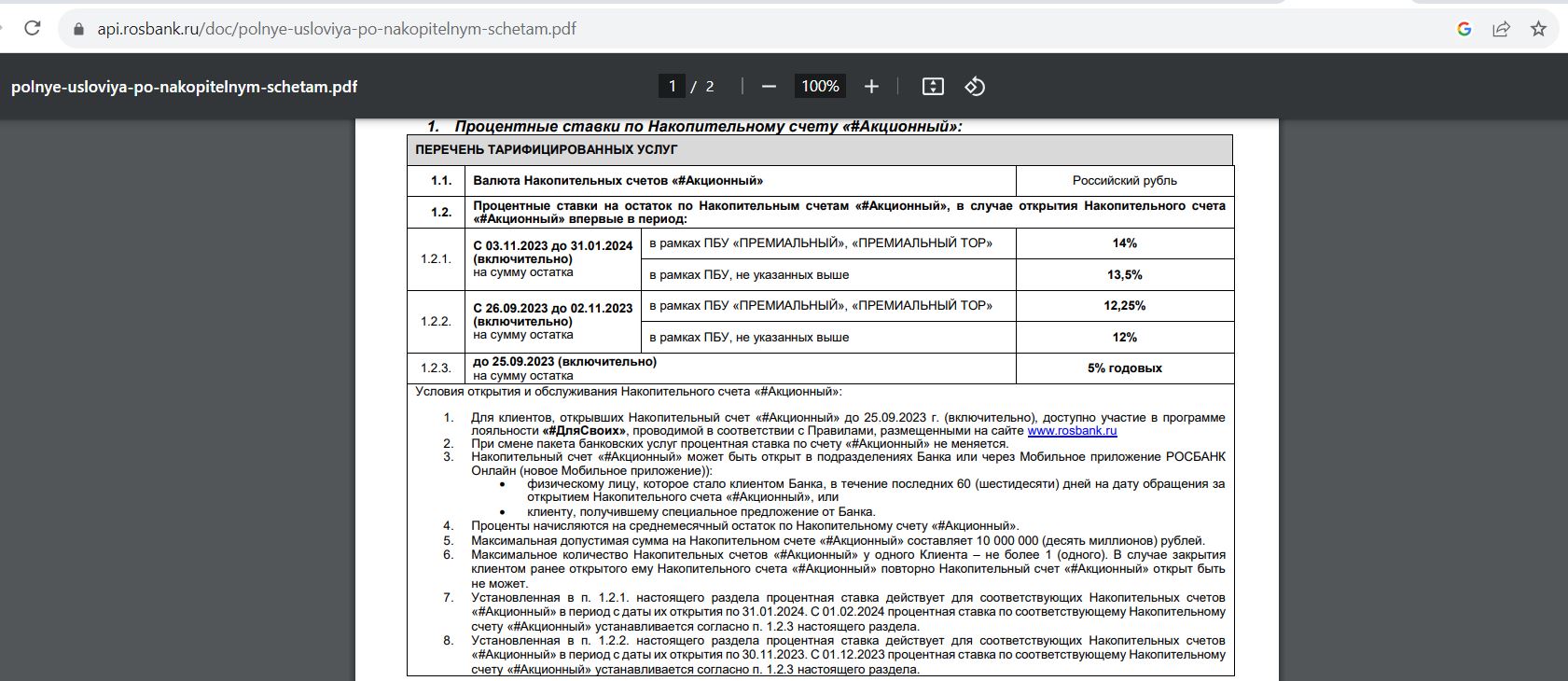Click the row number "1.1."
The width and height of the screenshot is (1568, 681).
click(x=441, y=181)
